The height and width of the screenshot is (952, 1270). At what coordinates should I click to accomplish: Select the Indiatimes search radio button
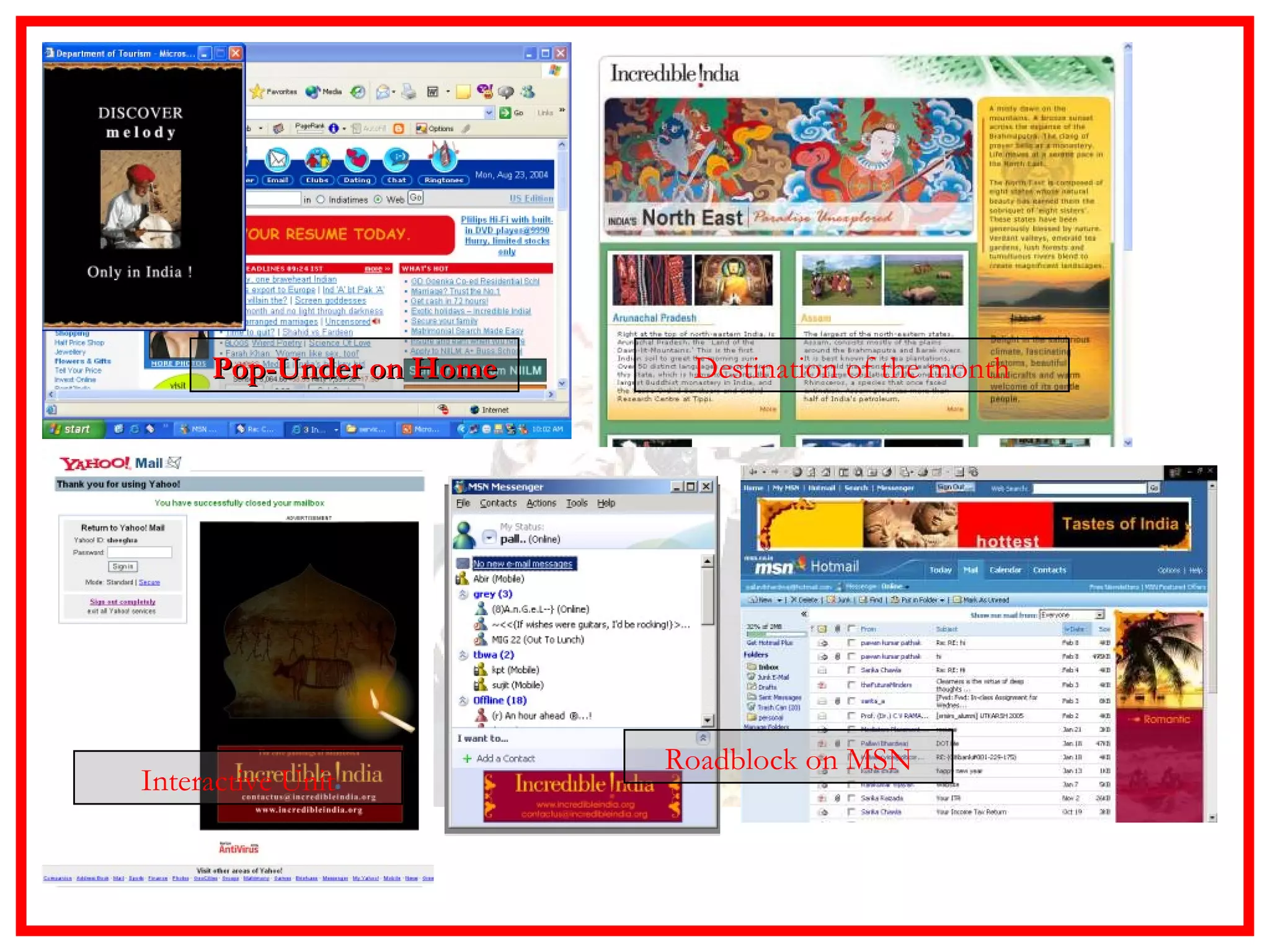tap(321, 200)
